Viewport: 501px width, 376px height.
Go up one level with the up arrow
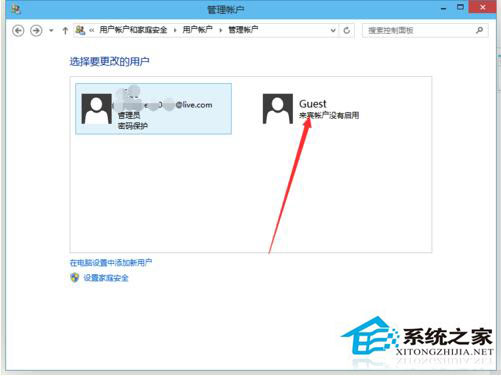65,31
